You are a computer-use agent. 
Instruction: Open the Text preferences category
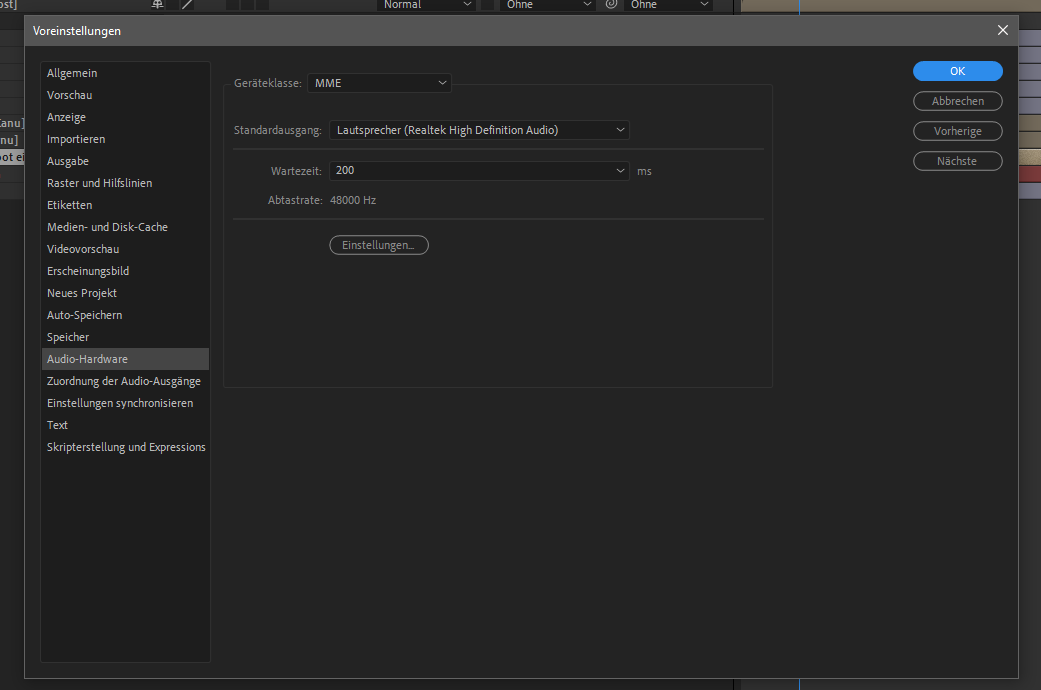(x=125, y=425)
